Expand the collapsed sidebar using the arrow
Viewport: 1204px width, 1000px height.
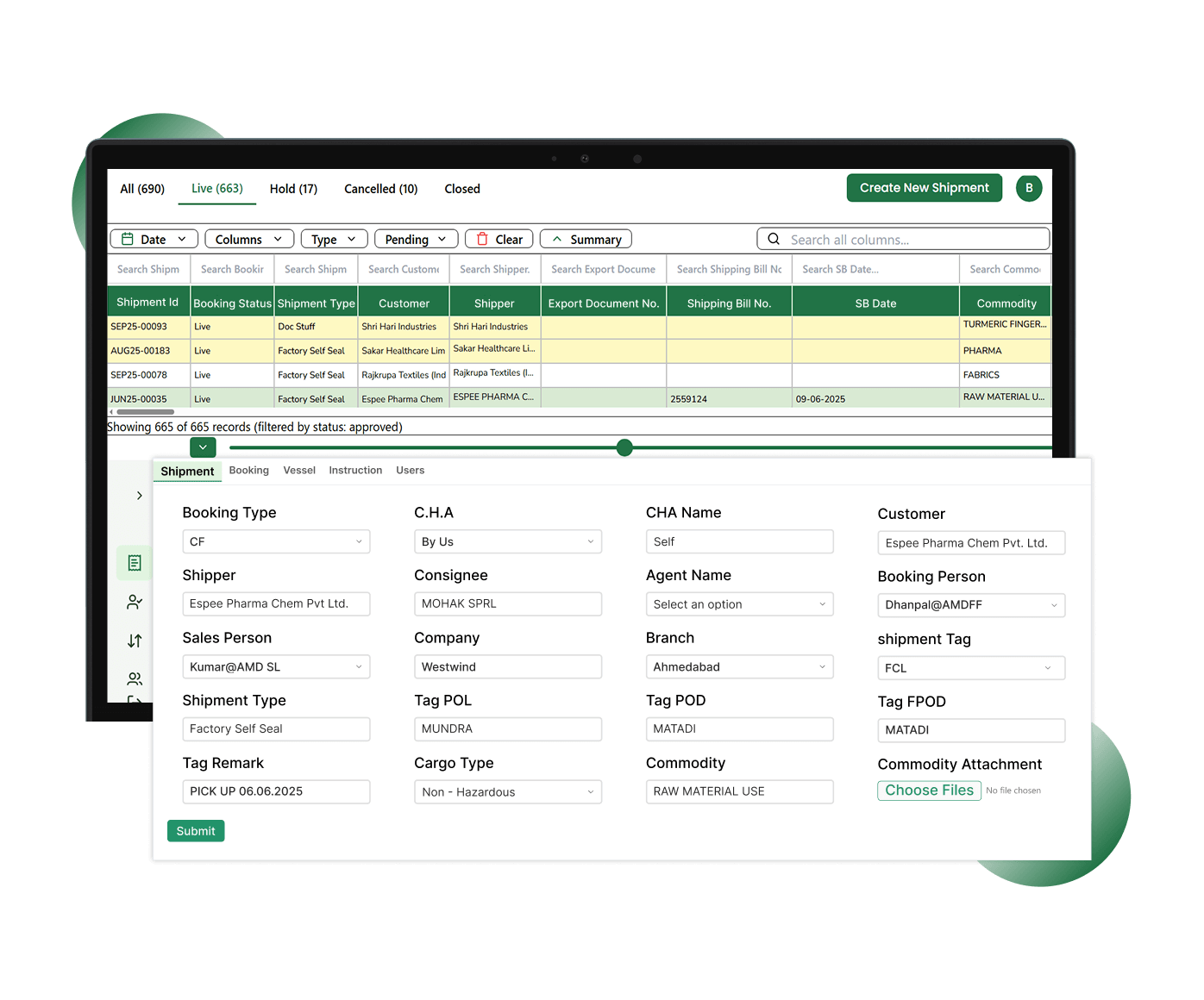coord(139,495)
